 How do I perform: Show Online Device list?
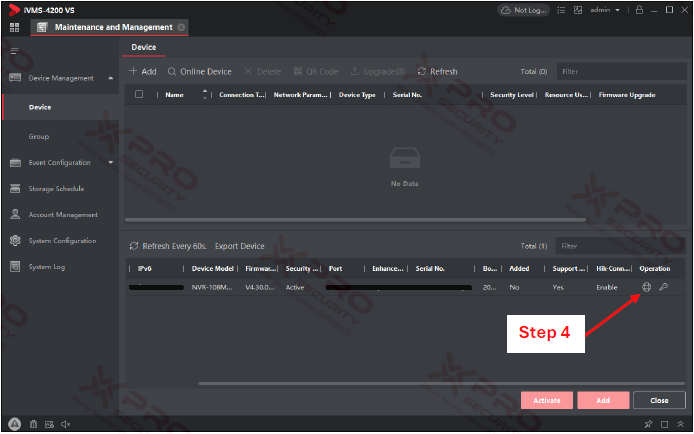(200, 71)
